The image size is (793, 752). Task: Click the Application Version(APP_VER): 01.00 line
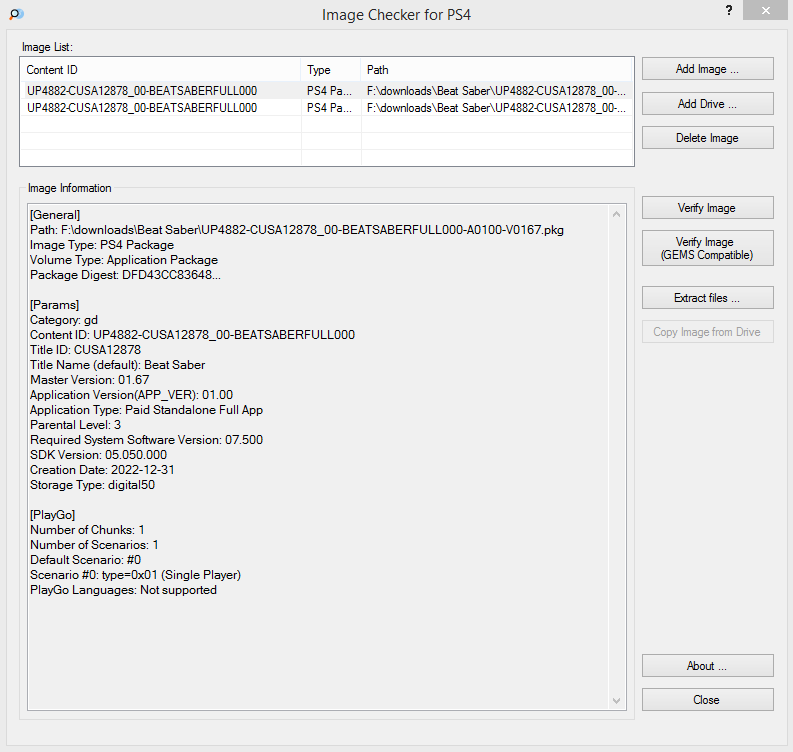131,395
